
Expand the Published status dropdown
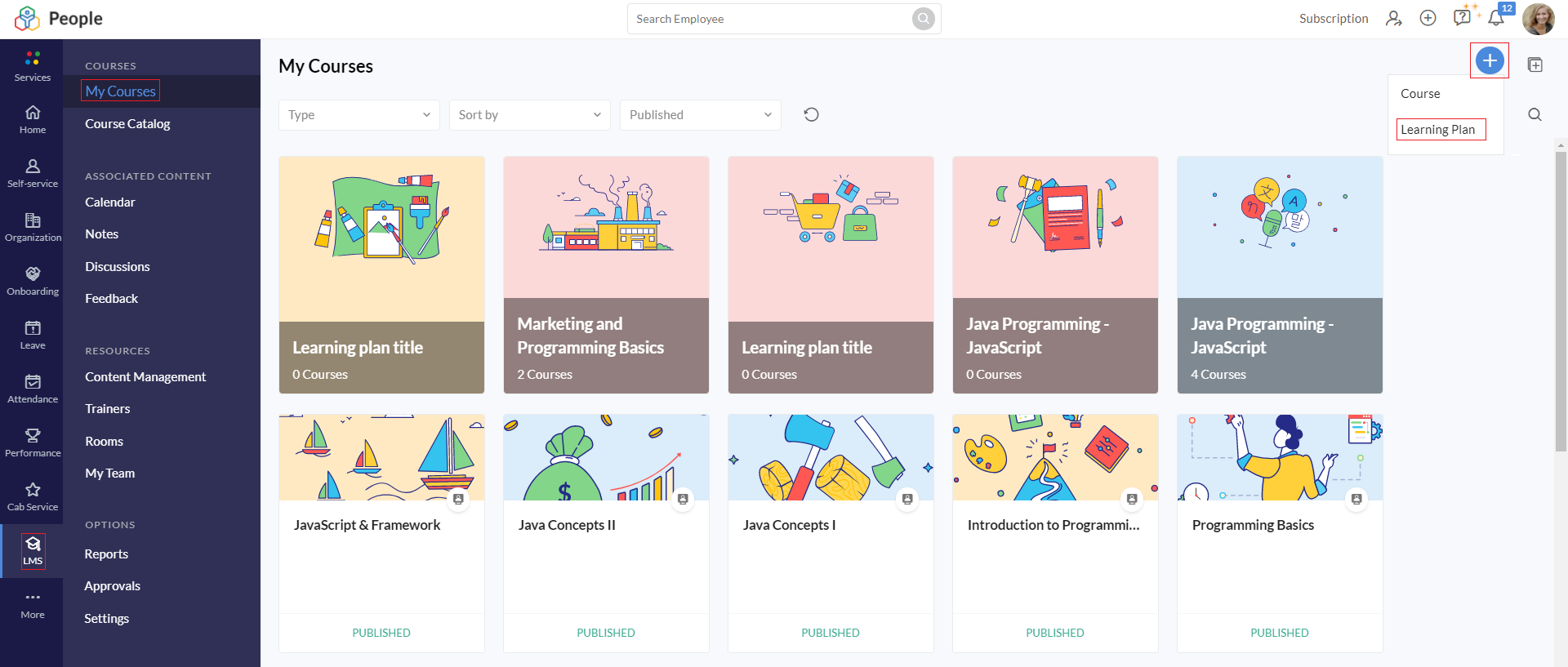click(x=701, y=115)
